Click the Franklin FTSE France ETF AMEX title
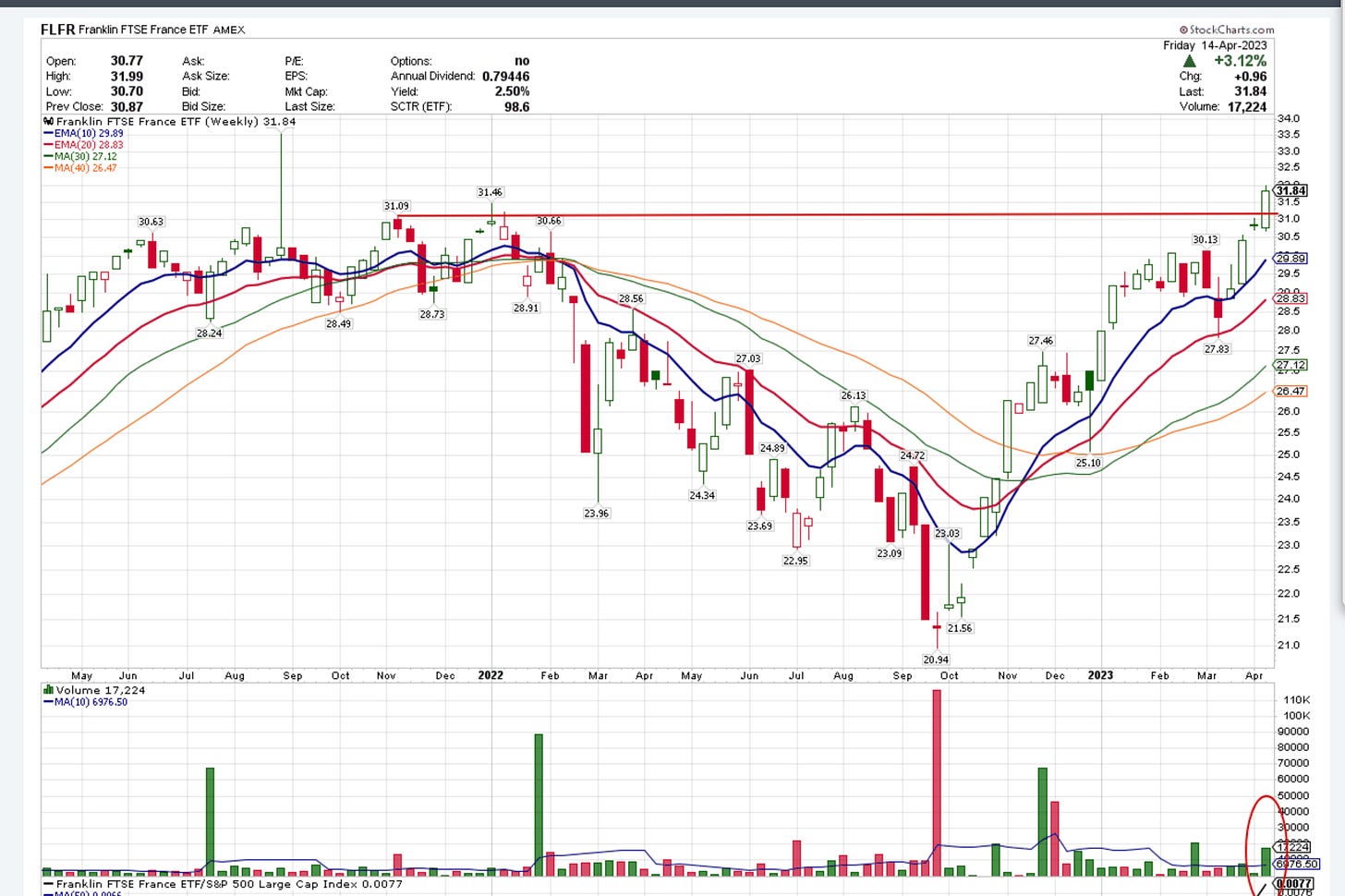 162,30
